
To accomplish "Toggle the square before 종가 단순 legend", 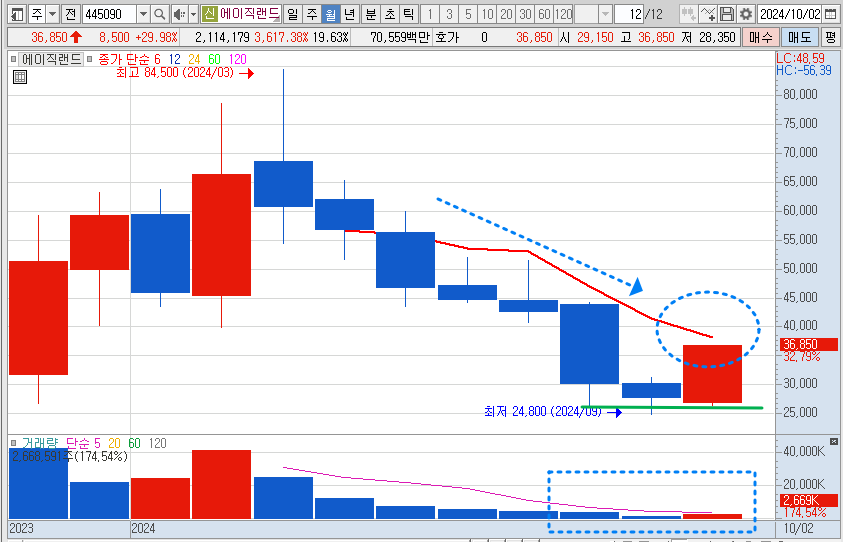I will pos(89,59).
